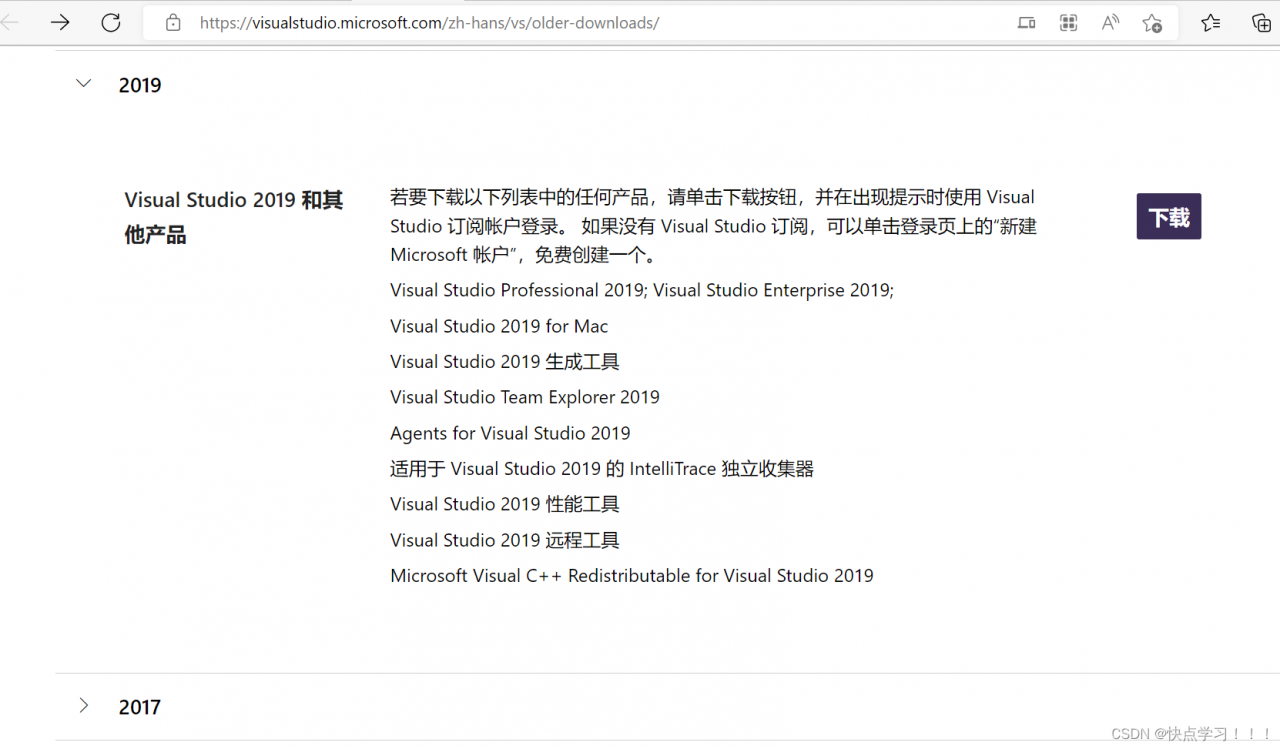Select the 'Visual Studio 2019 远程工具' line
The width and height of the screenshot is (1280, 749).
pos(505,540)
